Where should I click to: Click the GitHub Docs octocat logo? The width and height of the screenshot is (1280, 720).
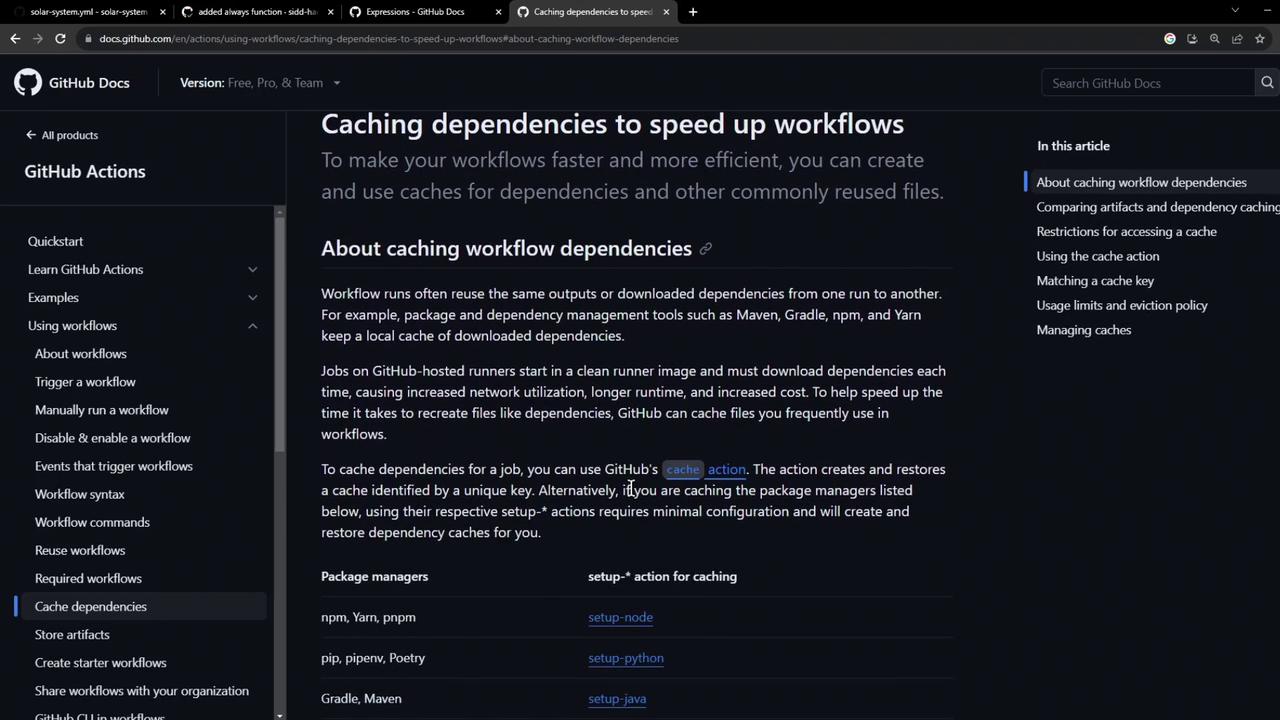pyautogui.click(x=28, y=82)
